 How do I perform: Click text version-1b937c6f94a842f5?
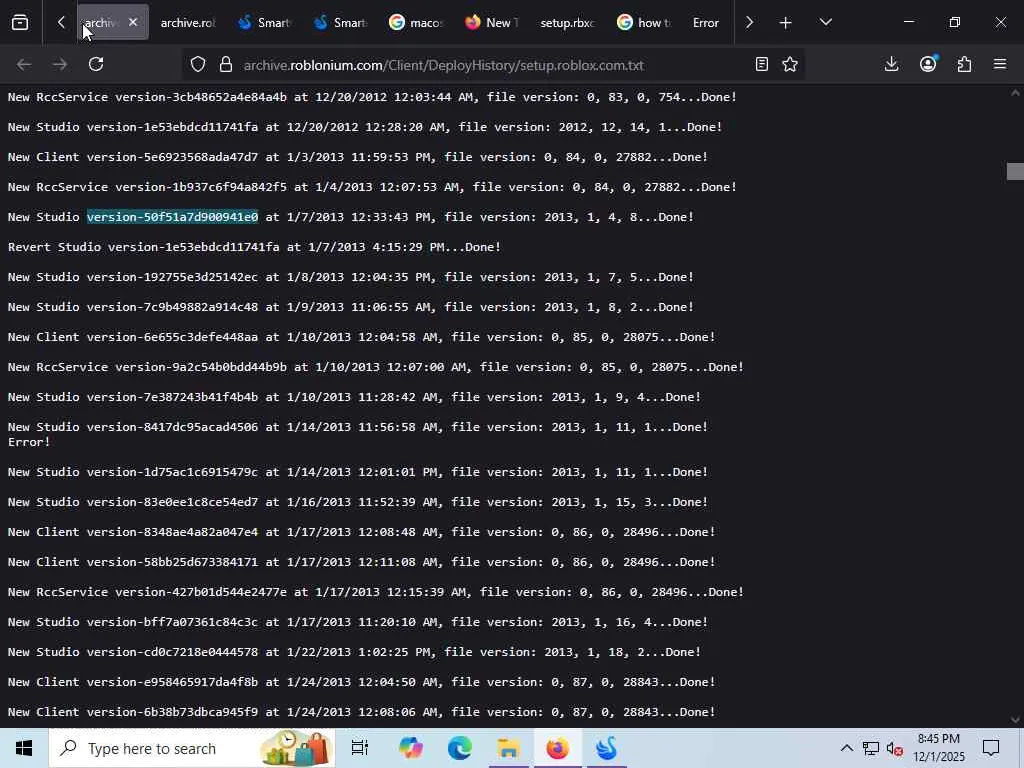click(200, 187)
